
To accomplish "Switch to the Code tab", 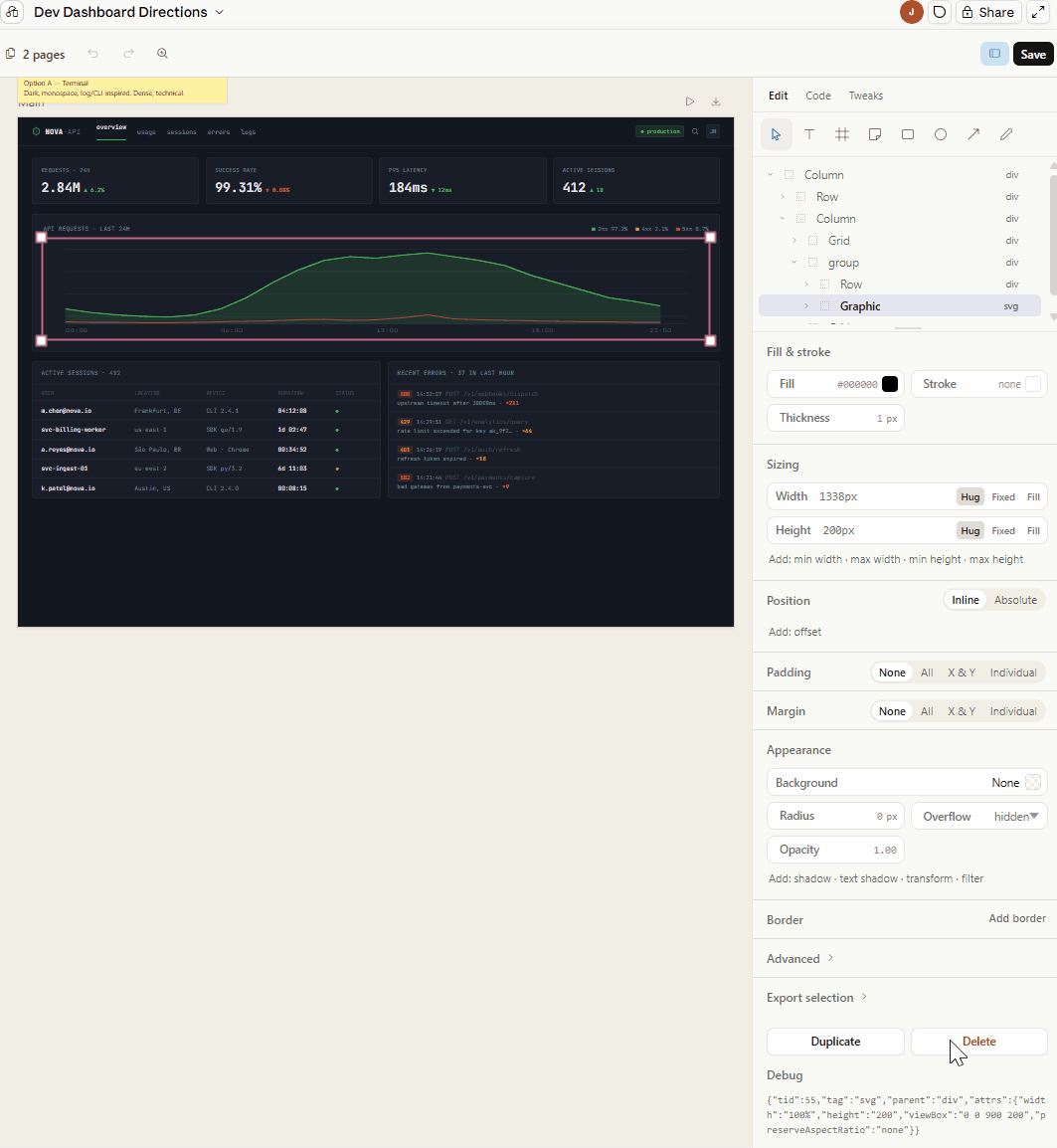I will [817, 96].
